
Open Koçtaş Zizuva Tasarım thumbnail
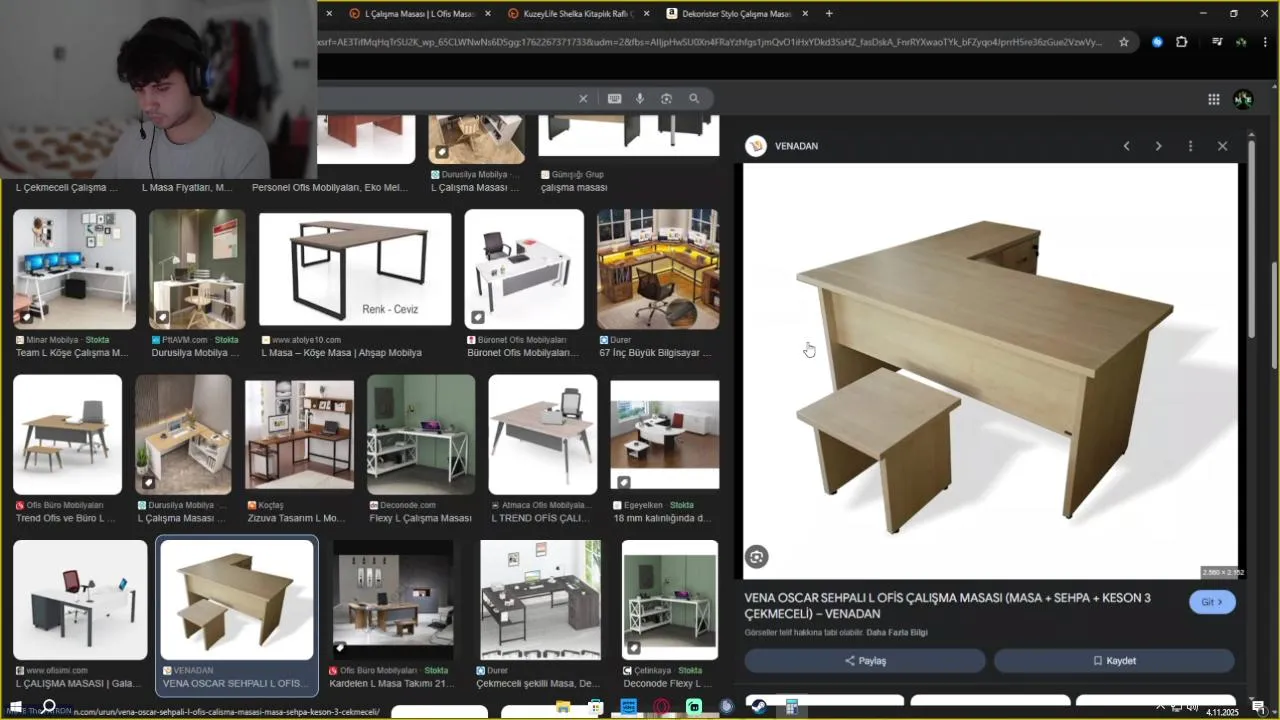click(x=300, y=435)
